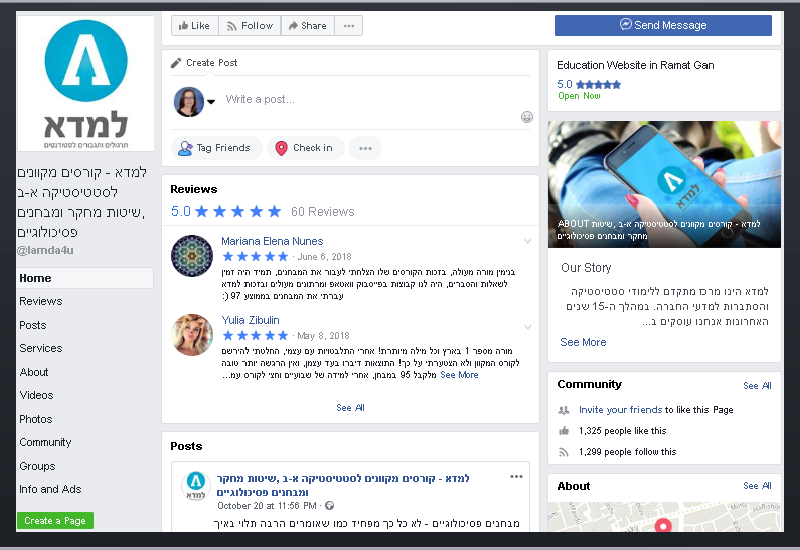
Task: Open the About tab in sidebar
Action: 34,372
